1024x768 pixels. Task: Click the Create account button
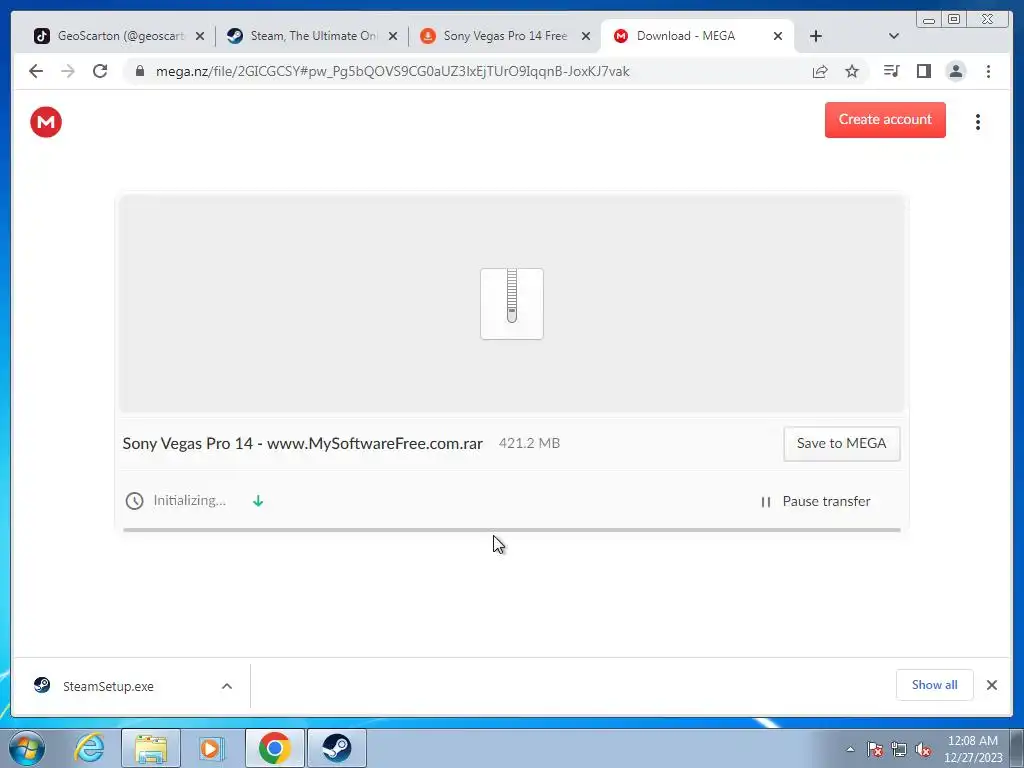click(885, 120)
